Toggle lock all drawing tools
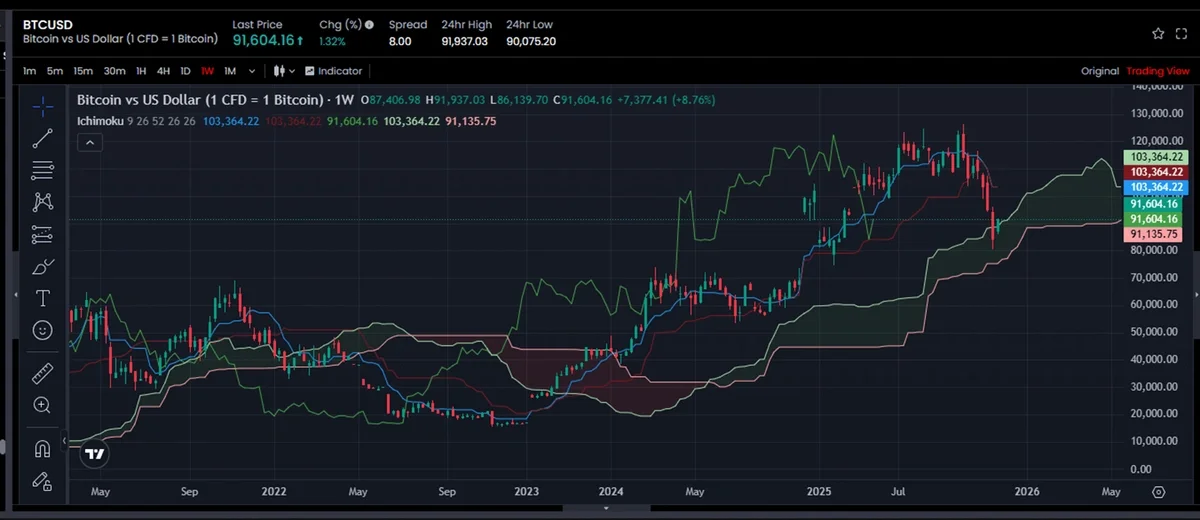 point(42,481)
